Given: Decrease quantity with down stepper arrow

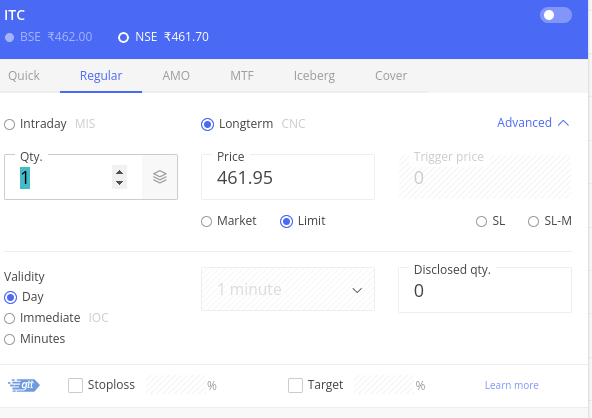Looking at the screenshot, I should pos(119,183).
